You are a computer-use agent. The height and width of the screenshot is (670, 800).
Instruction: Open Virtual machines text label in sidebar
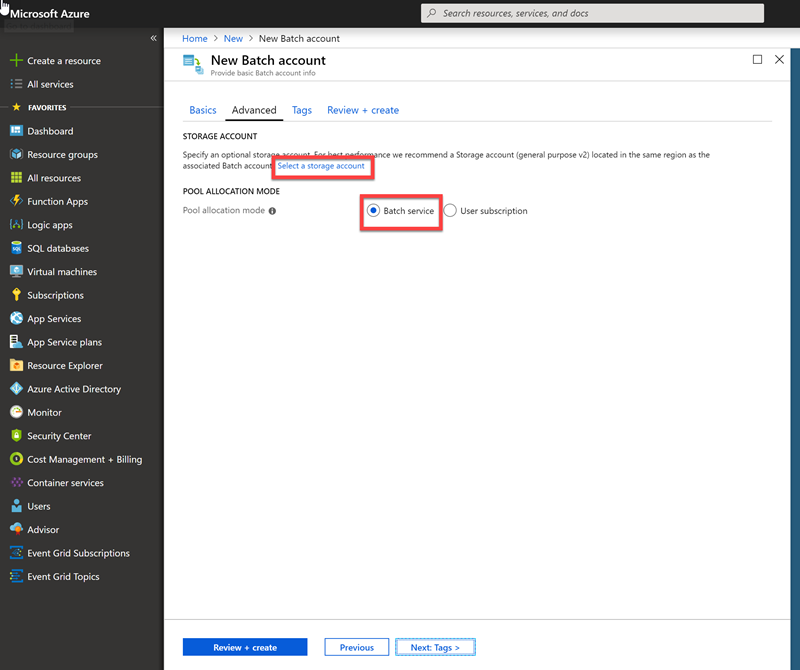point(62,272)
